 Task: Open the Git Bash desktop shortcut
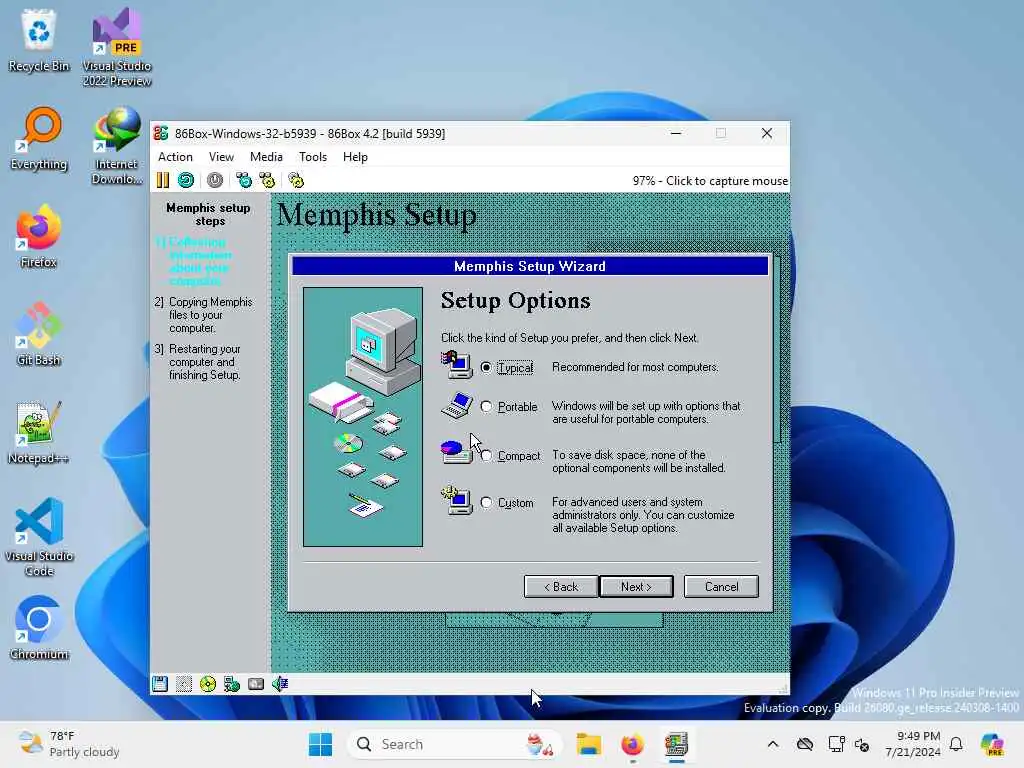tap(39, 334)
